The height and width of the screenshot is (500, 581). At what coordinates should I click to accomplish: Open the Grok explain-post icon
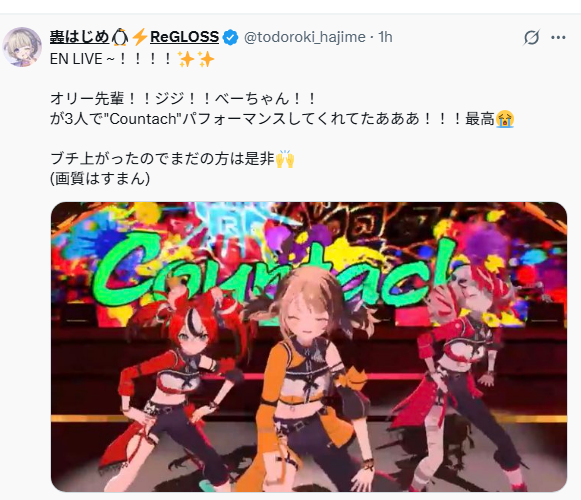(x=531, y=37)
